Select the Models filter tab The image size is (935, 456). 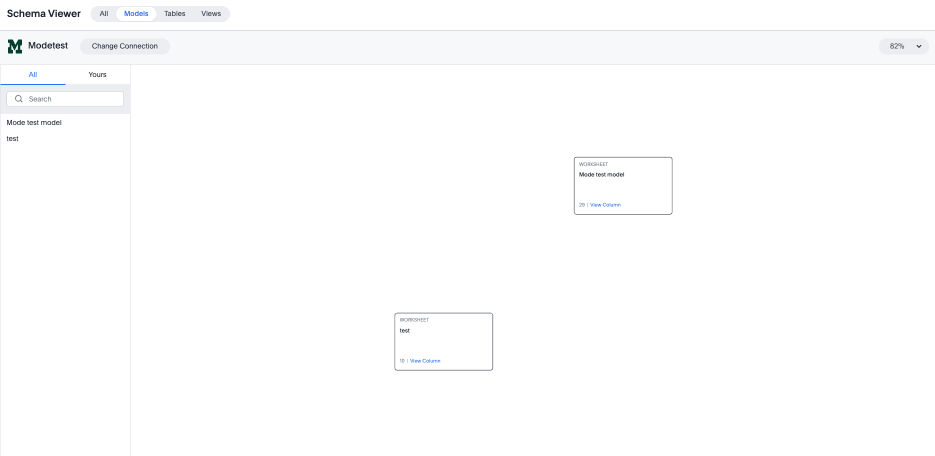[136, 14]
